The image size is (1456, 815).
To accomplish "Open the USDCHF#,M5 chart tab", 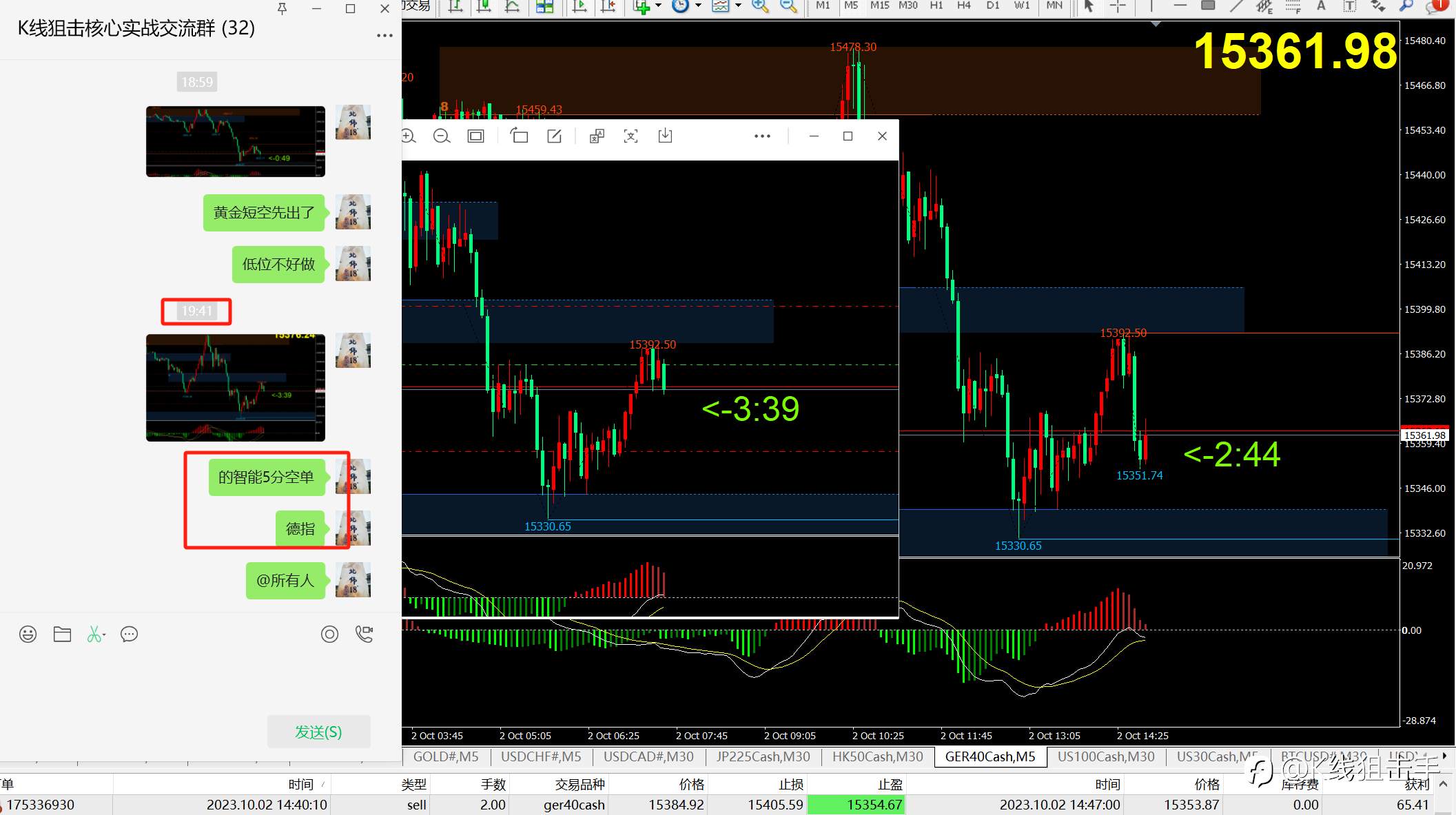I will [541, 756].
